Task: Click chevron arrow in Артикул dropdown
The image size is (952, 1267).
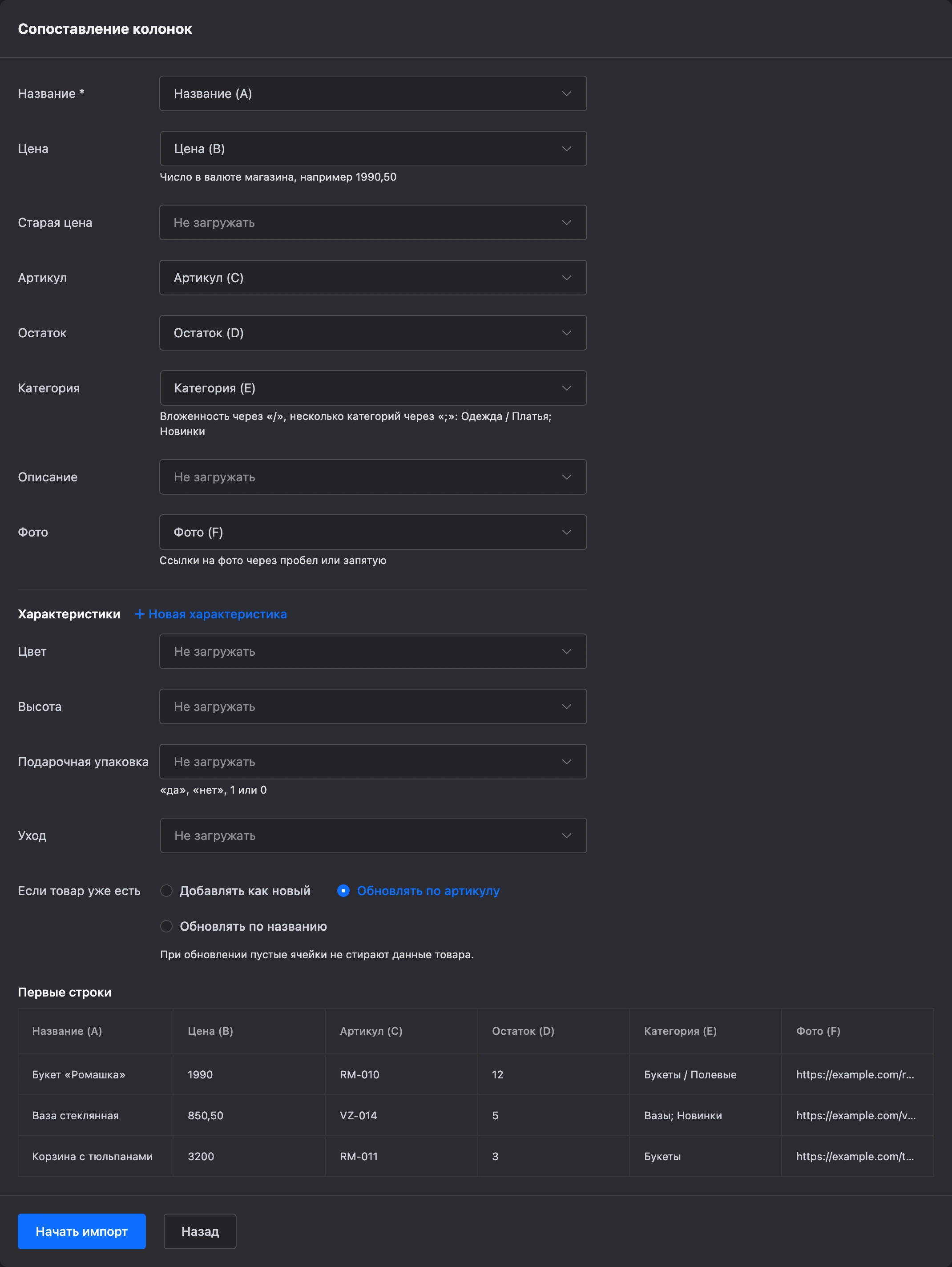Action: click(x=566, y=278)
